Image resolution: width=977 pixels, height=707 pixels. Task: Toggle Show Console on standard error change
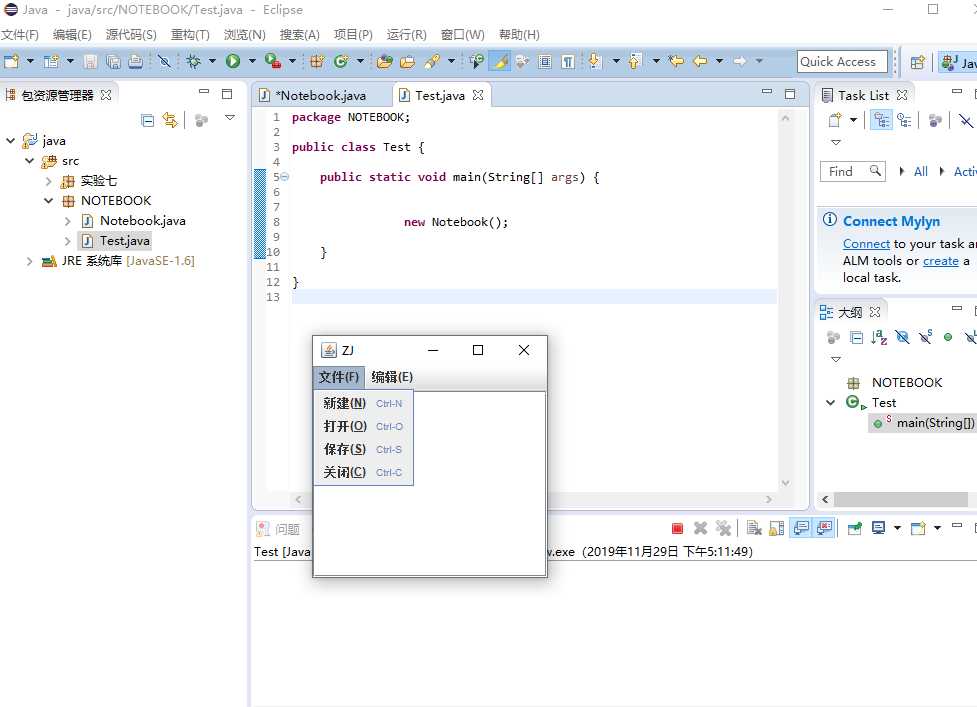(x=824, y=528)
